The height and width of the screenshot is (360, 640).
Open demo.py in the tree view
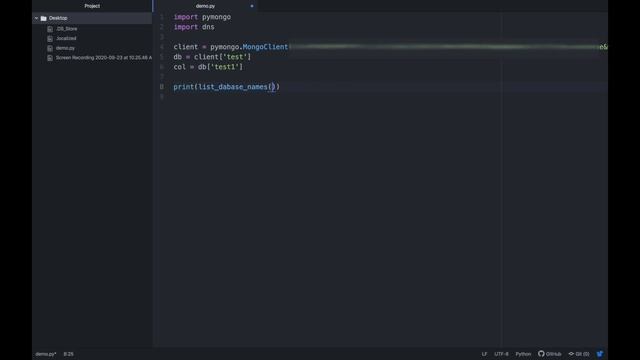pos(65,48)
